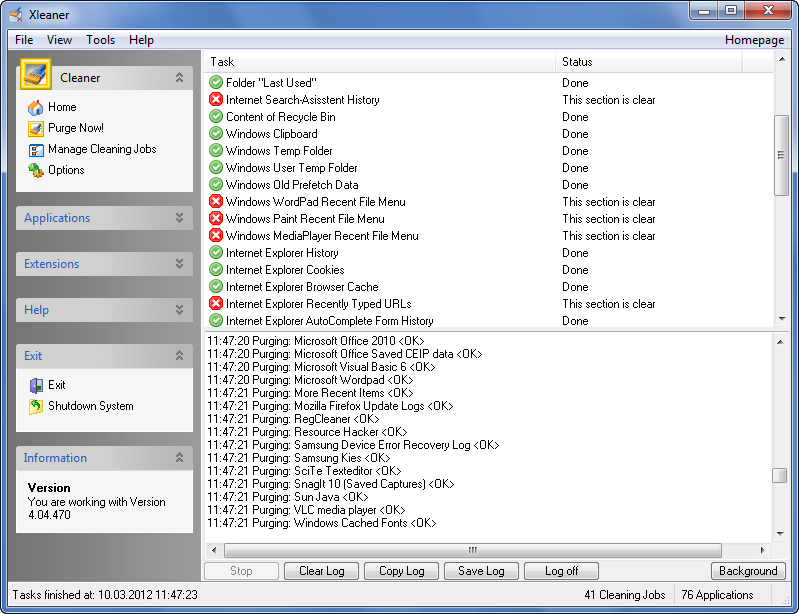Screen dimensions: 799x614
Task: Click the log horizontal scroll left arrow
Action: pos(214,550)
